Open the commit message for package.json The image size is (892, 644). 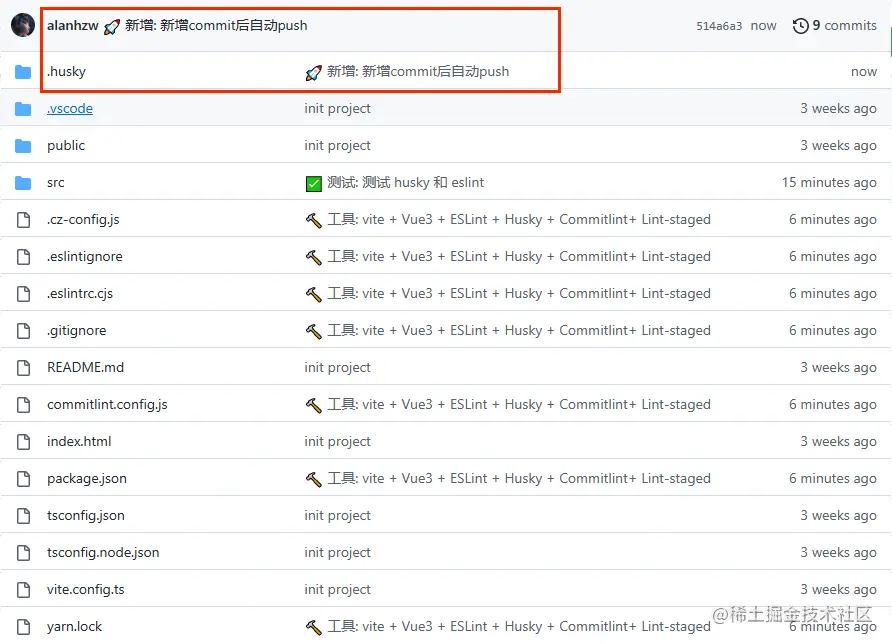[x=519, y=478]
